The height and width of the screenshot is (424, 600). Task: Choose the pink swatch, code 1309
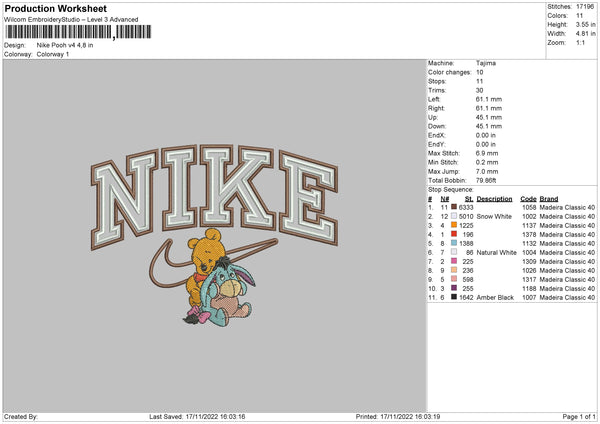coord(454,261)
